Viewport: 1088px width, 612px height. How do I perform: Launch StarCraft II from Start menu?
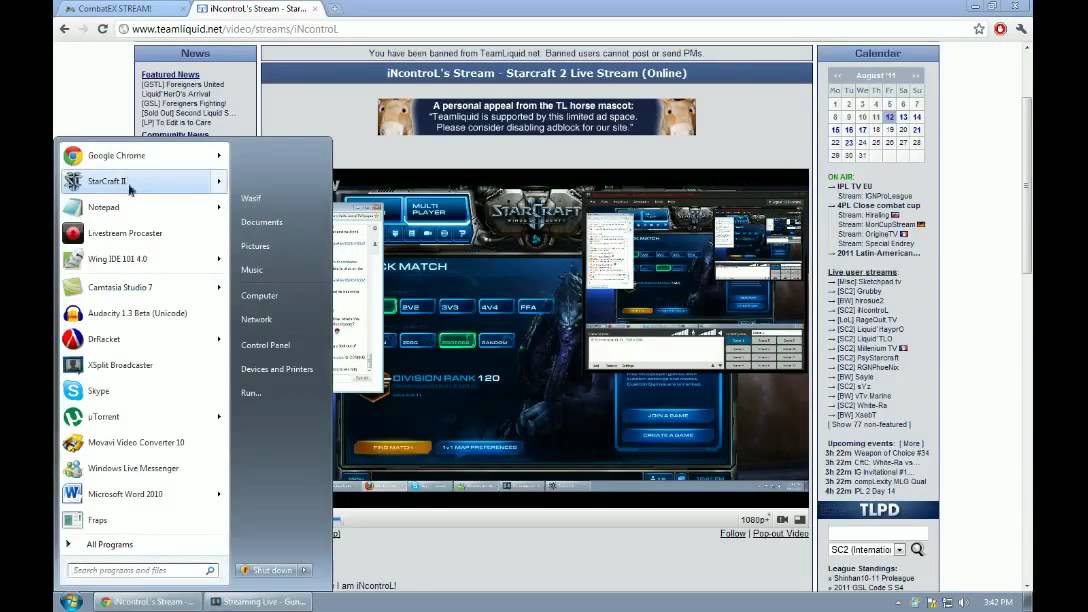(x=142, y=181)
